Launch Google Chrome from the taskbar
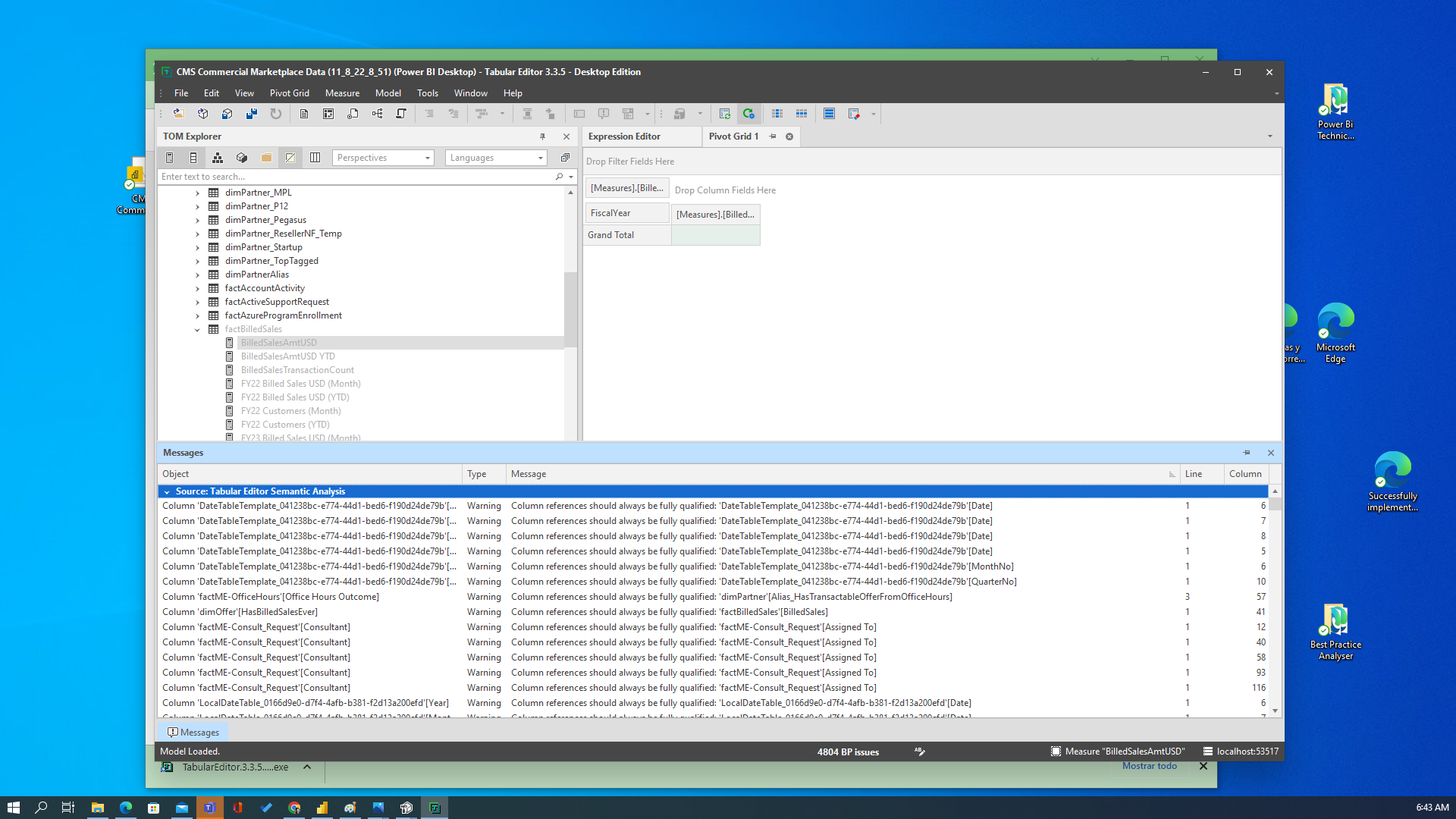The image size is (1456, 819). [x=294, y=807]
